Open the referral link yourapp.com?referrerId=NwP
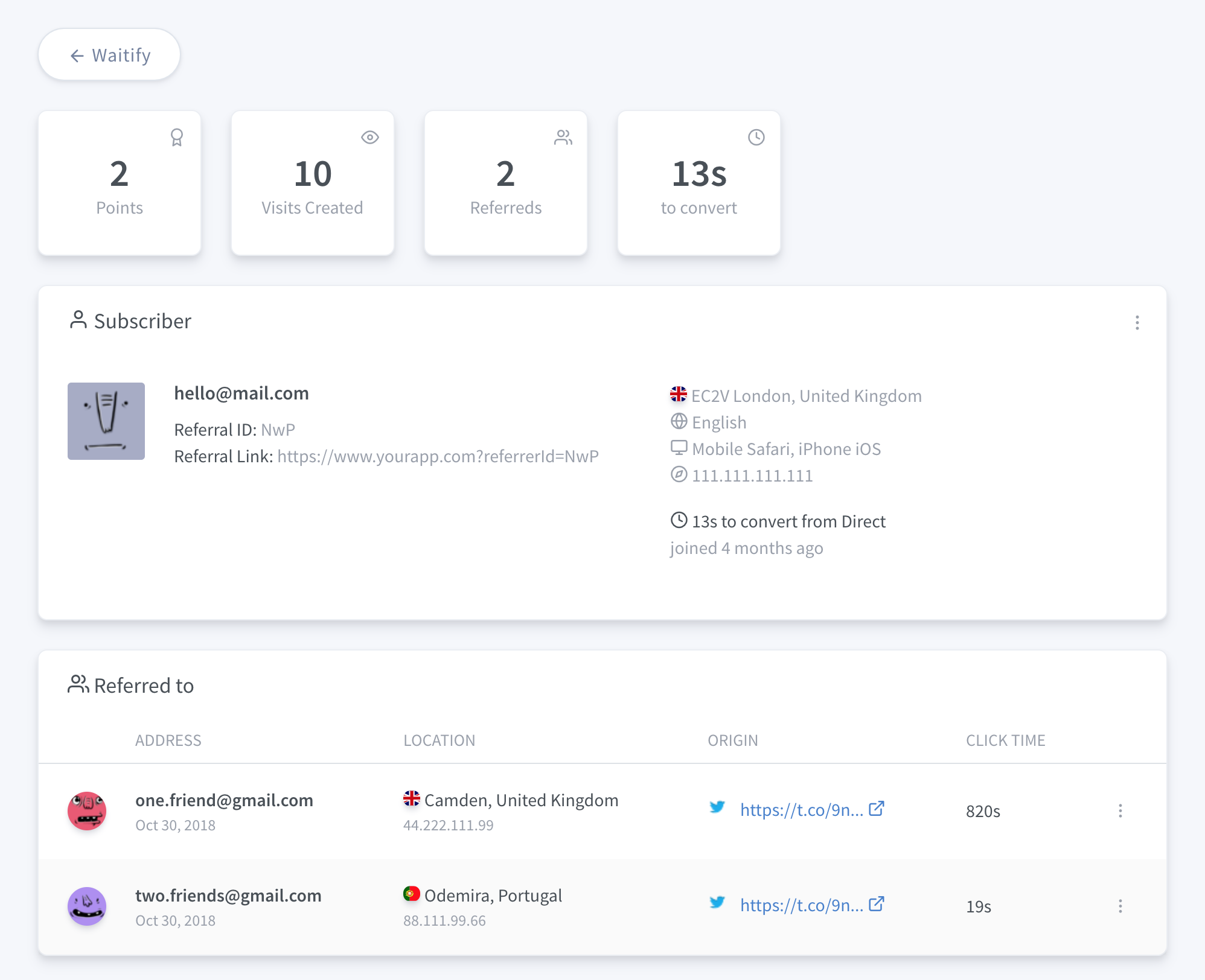The height and width of the screenshot is (980, 1205). (438, 456)
